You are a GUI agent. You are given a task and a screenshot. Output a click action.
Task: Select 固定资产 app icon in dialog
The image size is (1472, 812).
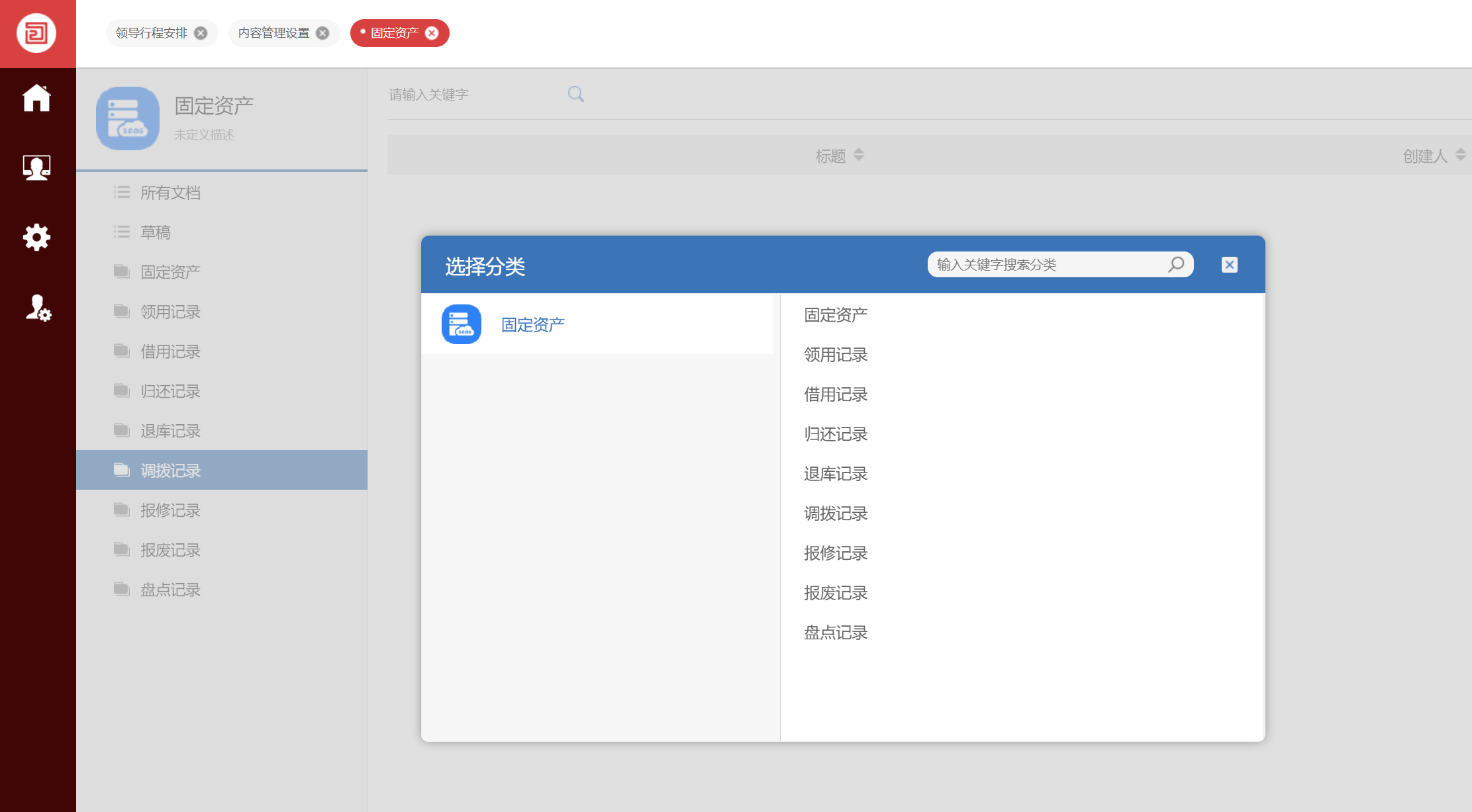point(462,324)
